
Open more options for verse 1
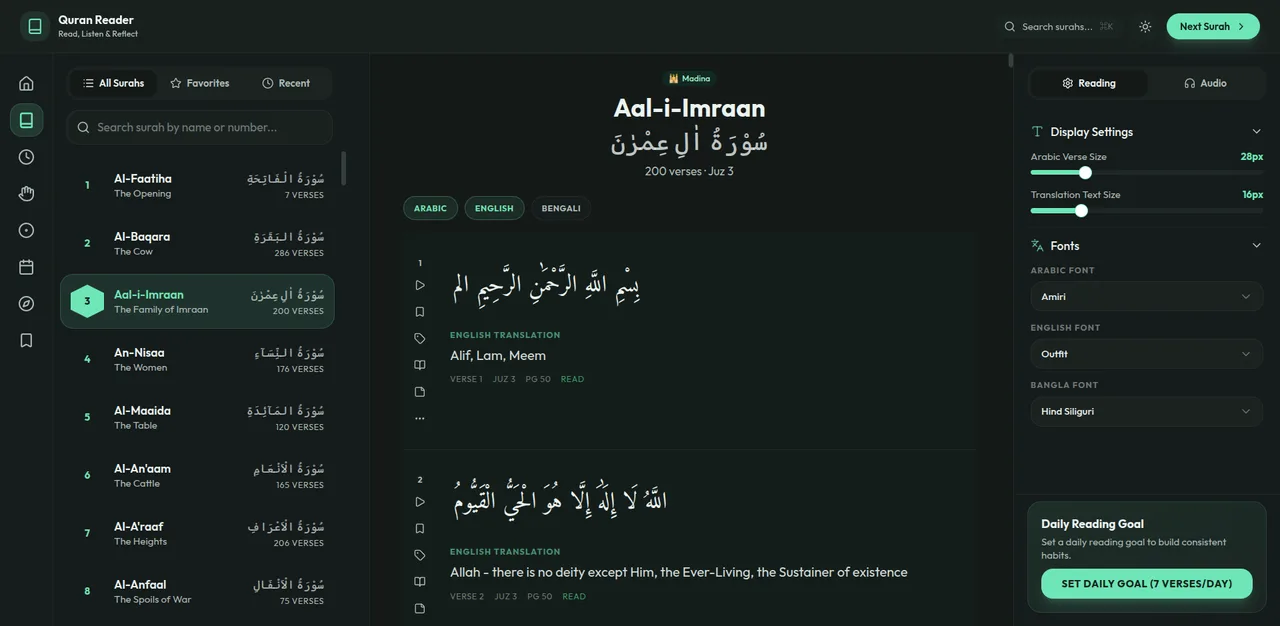pyautogui.click(x=420, y=418)
